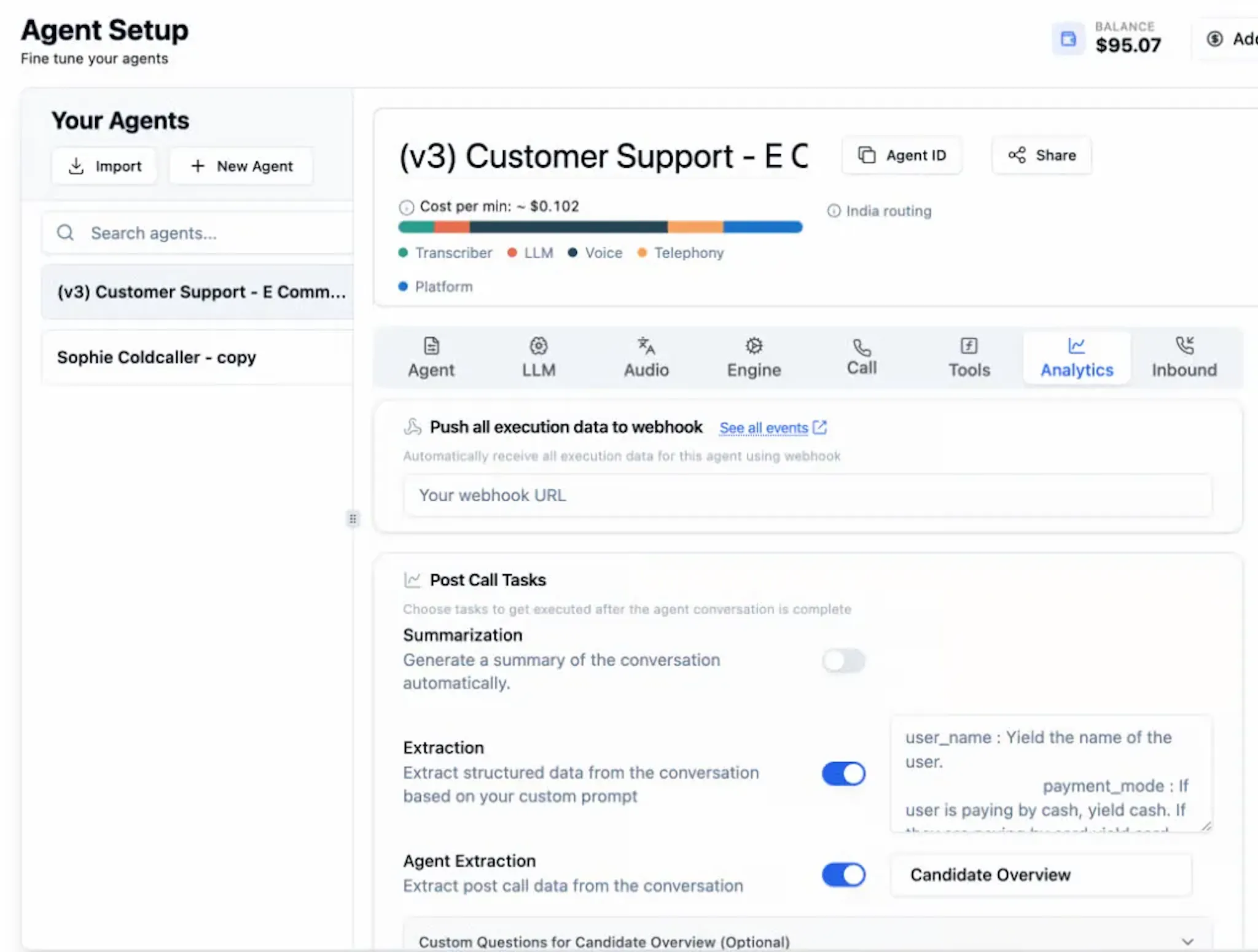Screen dimensions: 1258x952
Task: Select the Analytics tab
Action: pos(1077,357)
